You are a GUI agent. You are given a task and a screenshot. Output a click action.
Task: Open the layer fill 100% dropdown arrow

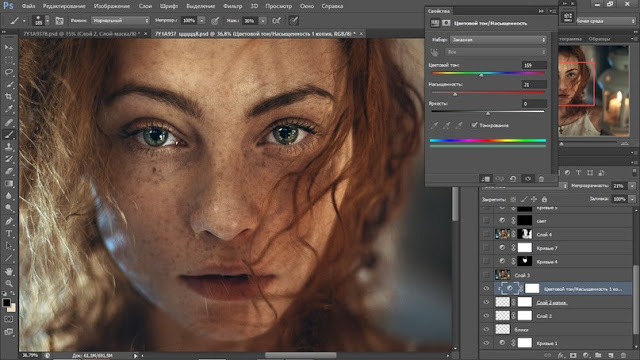click(632, 199)
